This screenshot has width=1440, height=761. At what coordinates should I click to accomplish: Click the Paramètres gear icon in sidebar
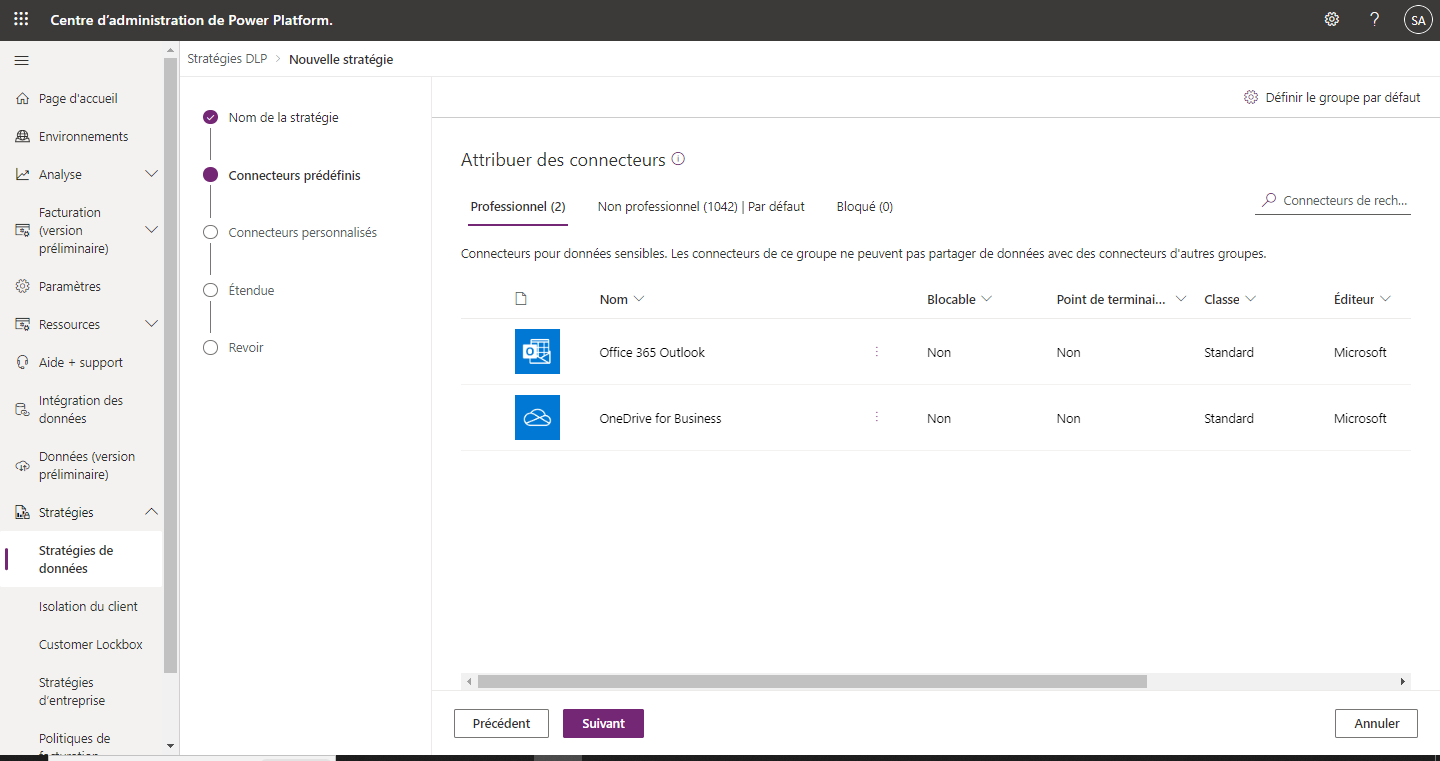[x=22, y=287]
